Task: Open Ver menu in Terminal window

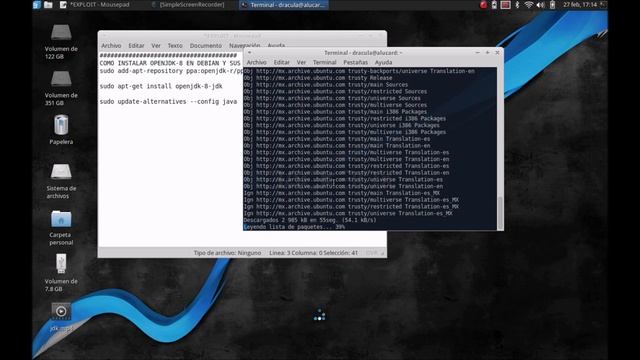Action: (301, 62)
